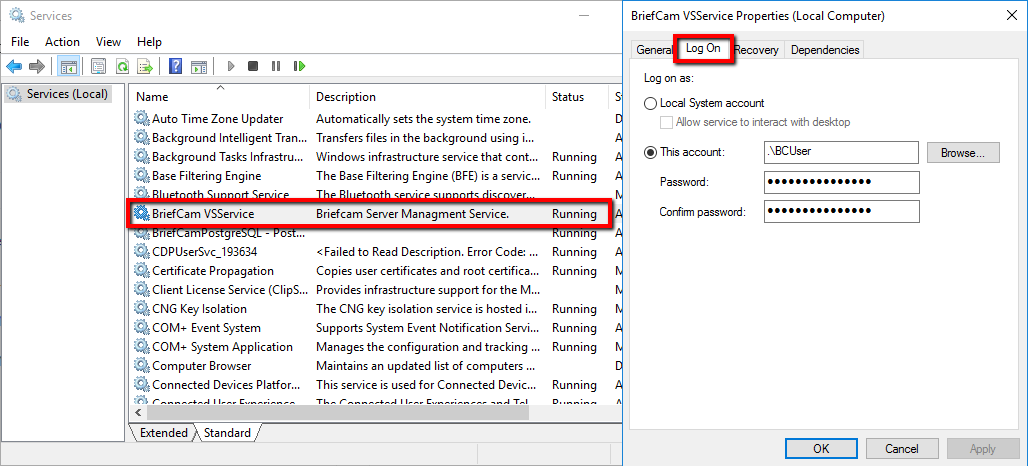
Task: Click gear icon of COM+ System Application
Action: [142, 347]
